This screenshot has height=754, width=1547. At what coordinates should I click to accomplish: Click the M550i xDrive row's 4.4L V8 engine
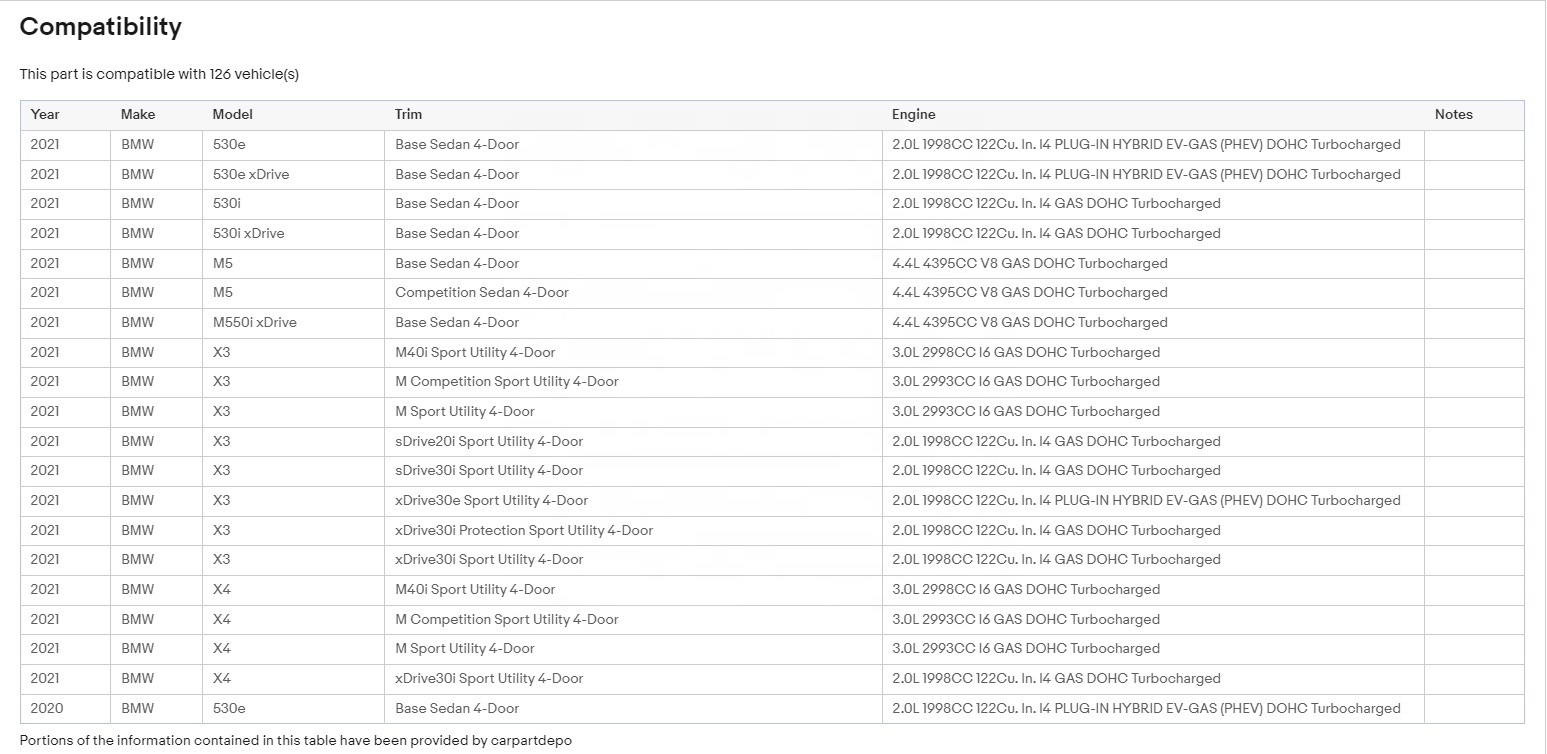pyautogui.click(x=1030, y=322)
